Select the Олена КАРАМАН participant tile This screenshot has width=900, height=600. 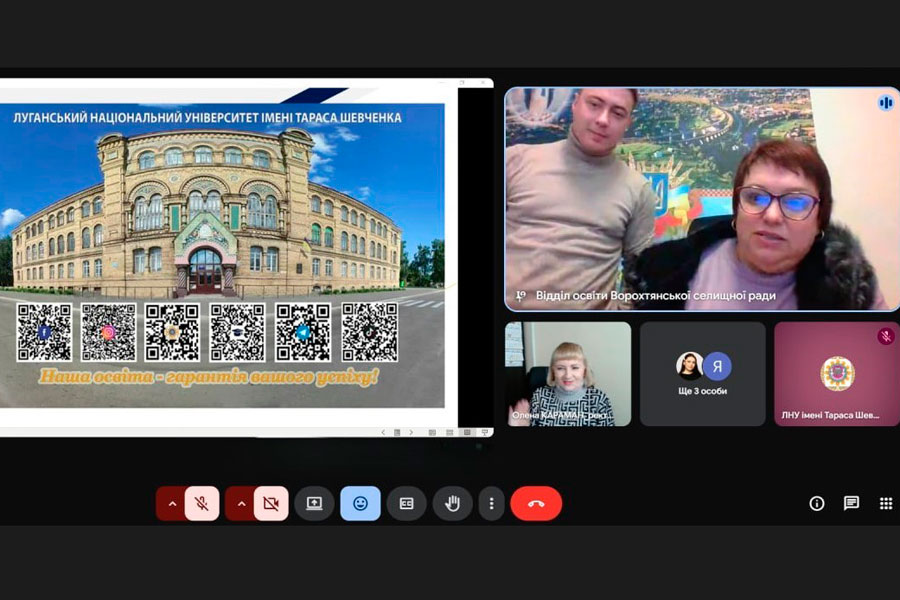tap(568, 374)
